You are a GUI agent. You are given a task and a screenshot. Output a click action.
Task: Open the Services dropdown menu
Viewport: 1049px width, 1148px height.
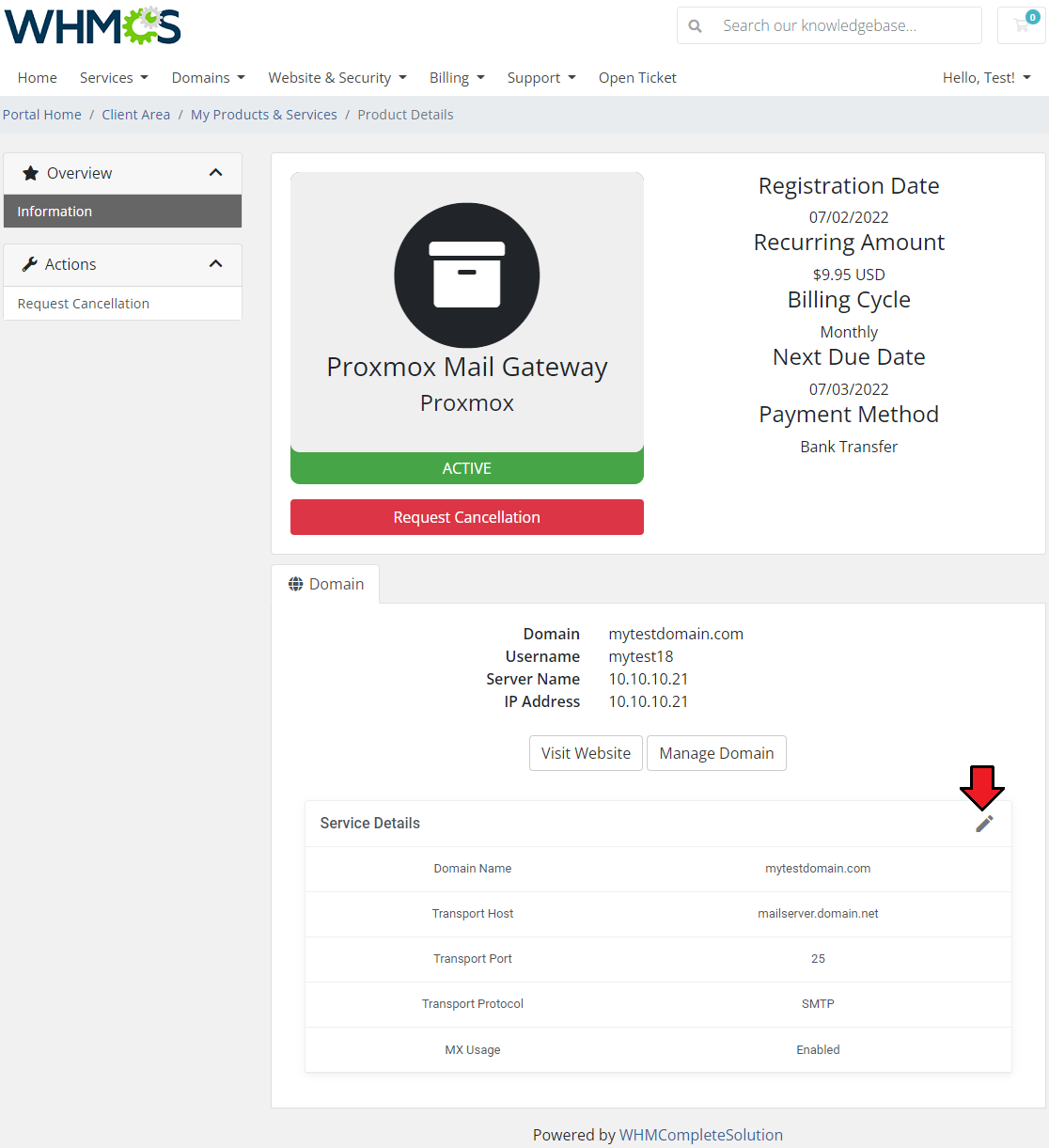tap(114, 78)
